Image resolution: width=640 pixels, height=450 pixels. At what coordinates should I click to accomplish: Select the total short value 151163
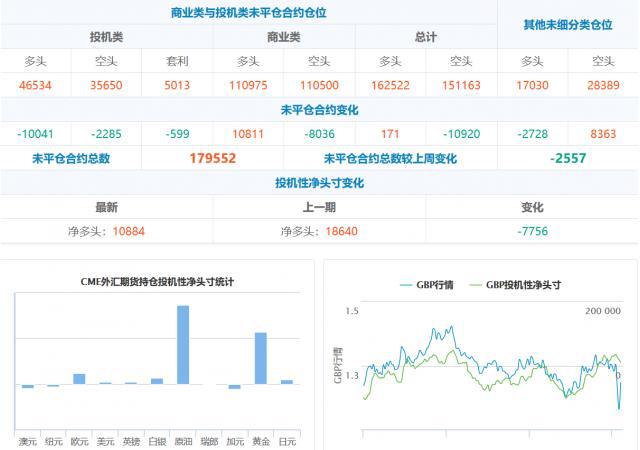click(x=461, y=85)
